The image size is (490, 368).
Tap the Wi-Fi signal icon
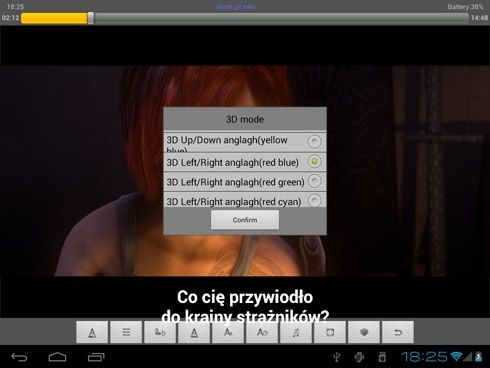pyautogui.click(x=456, y=357)
